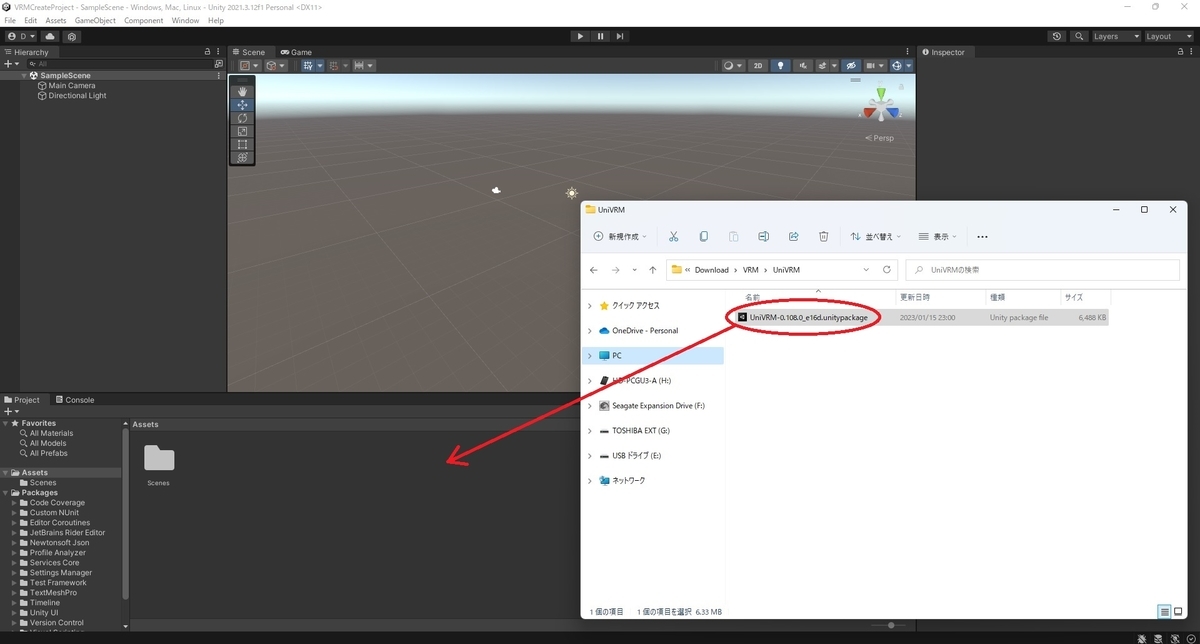1200x644 pixels.
Task: Select the Transform tool in Scene toolbar
Action: [242, 157]
